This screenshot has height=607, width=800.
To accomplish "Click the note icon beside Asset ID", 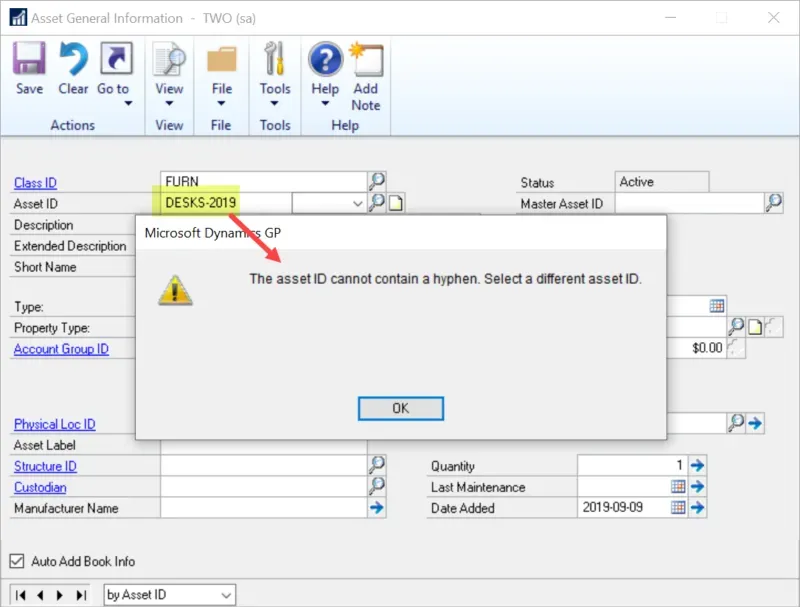I will pos(396,203).
